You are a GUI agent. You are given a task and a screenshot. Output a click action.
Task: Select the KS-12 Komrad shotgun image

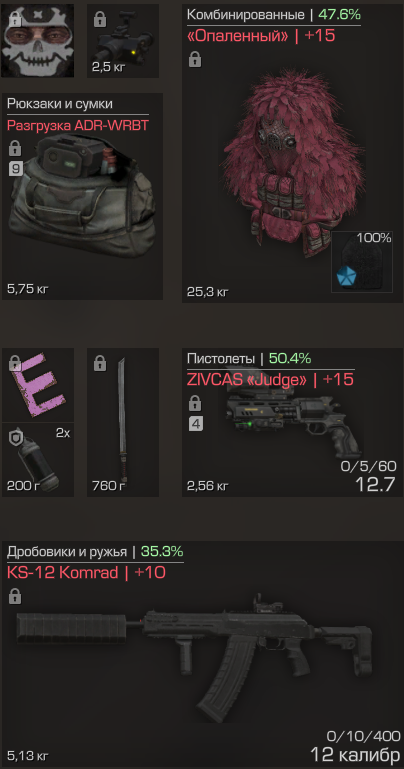click(x=195, y=657)
